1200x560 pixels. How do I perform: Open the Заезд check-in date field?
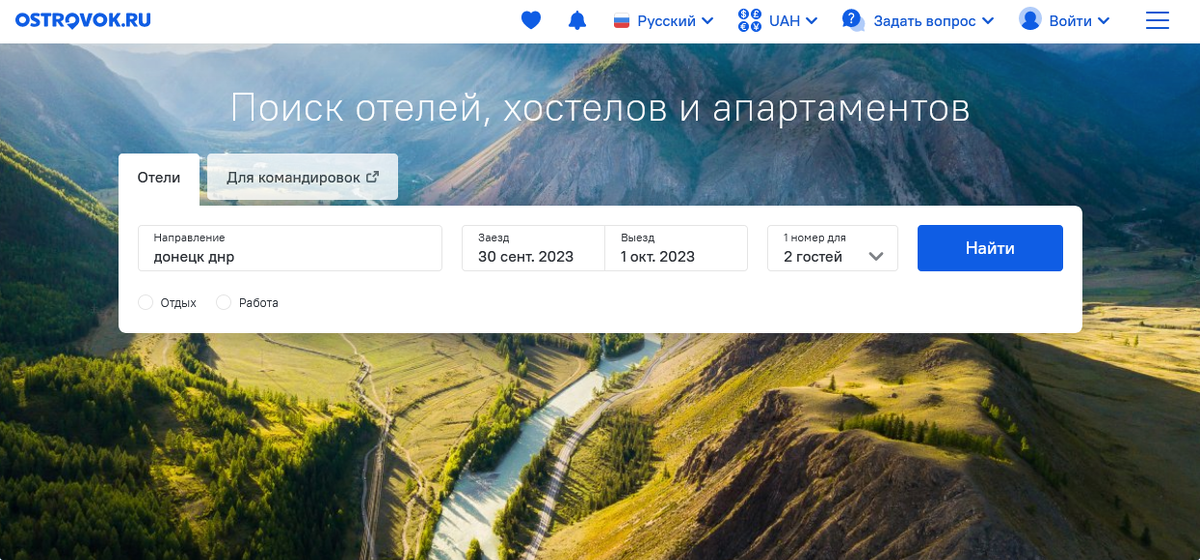(533, 248)
